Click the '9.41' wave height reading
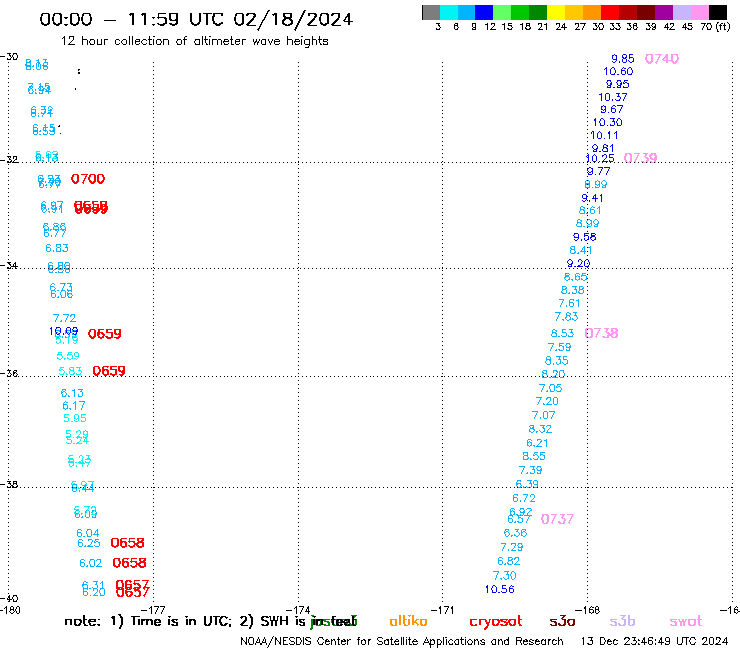This screenshot has height=650, width=740. (592, 198)
